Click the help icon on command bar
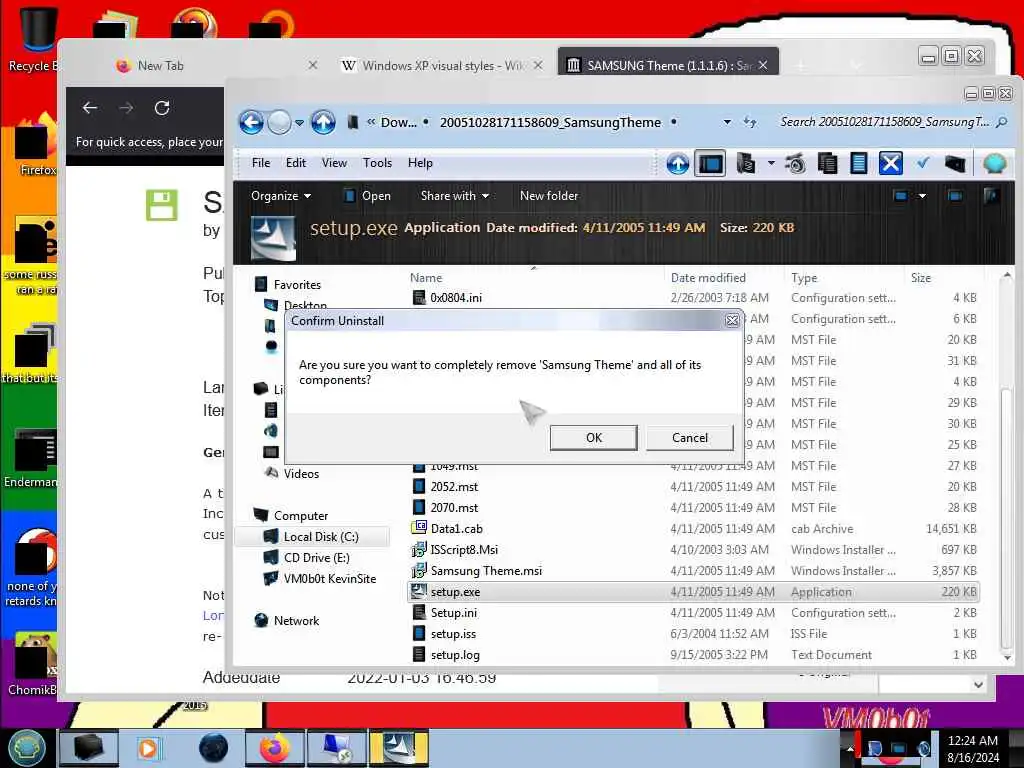The height and width of the screenshot is (768, 1024). pyautogui.click(x=991, y=195)
